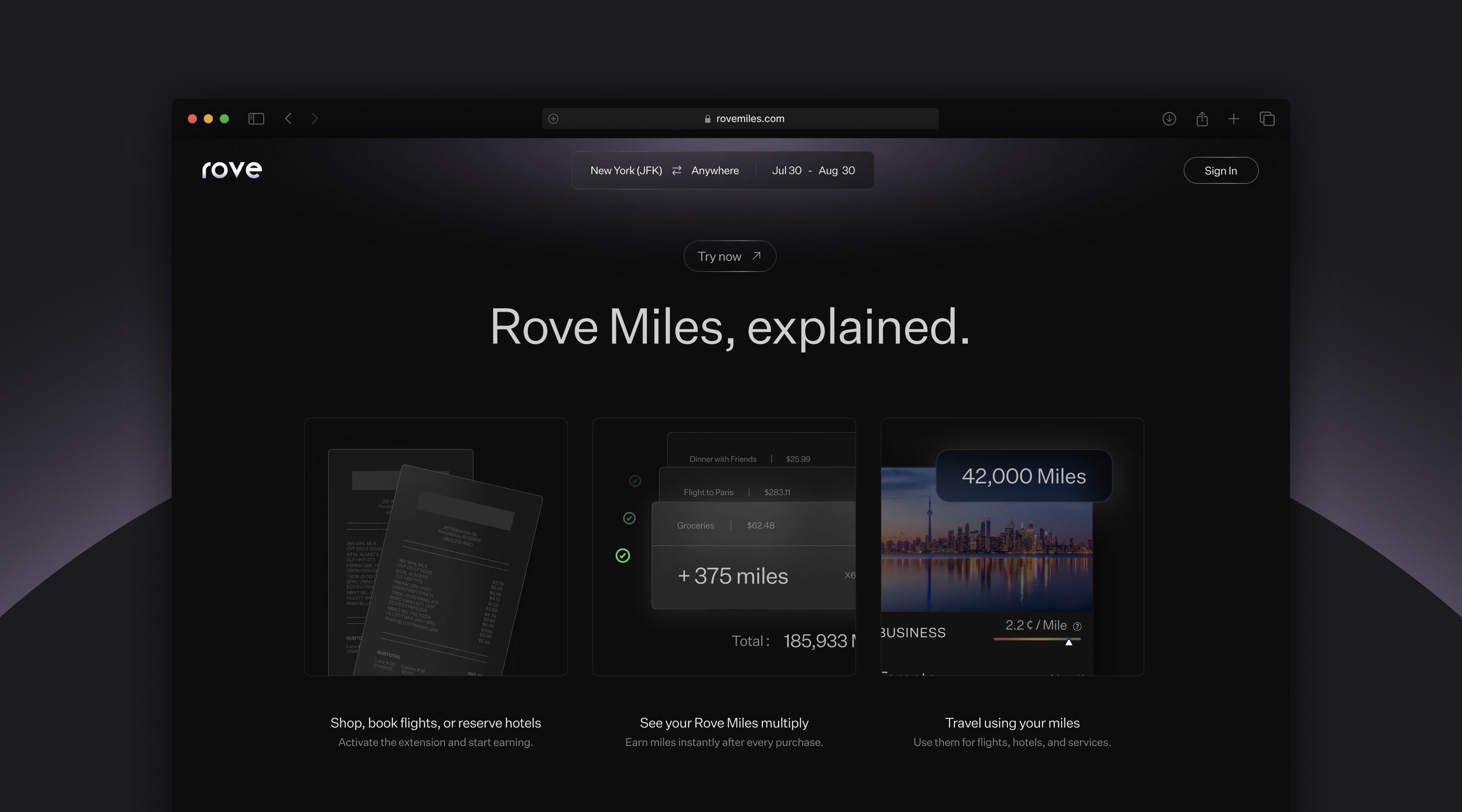Maximize the window with the green button
Screen dimensions: 1462x812
[x=224, y=118]
